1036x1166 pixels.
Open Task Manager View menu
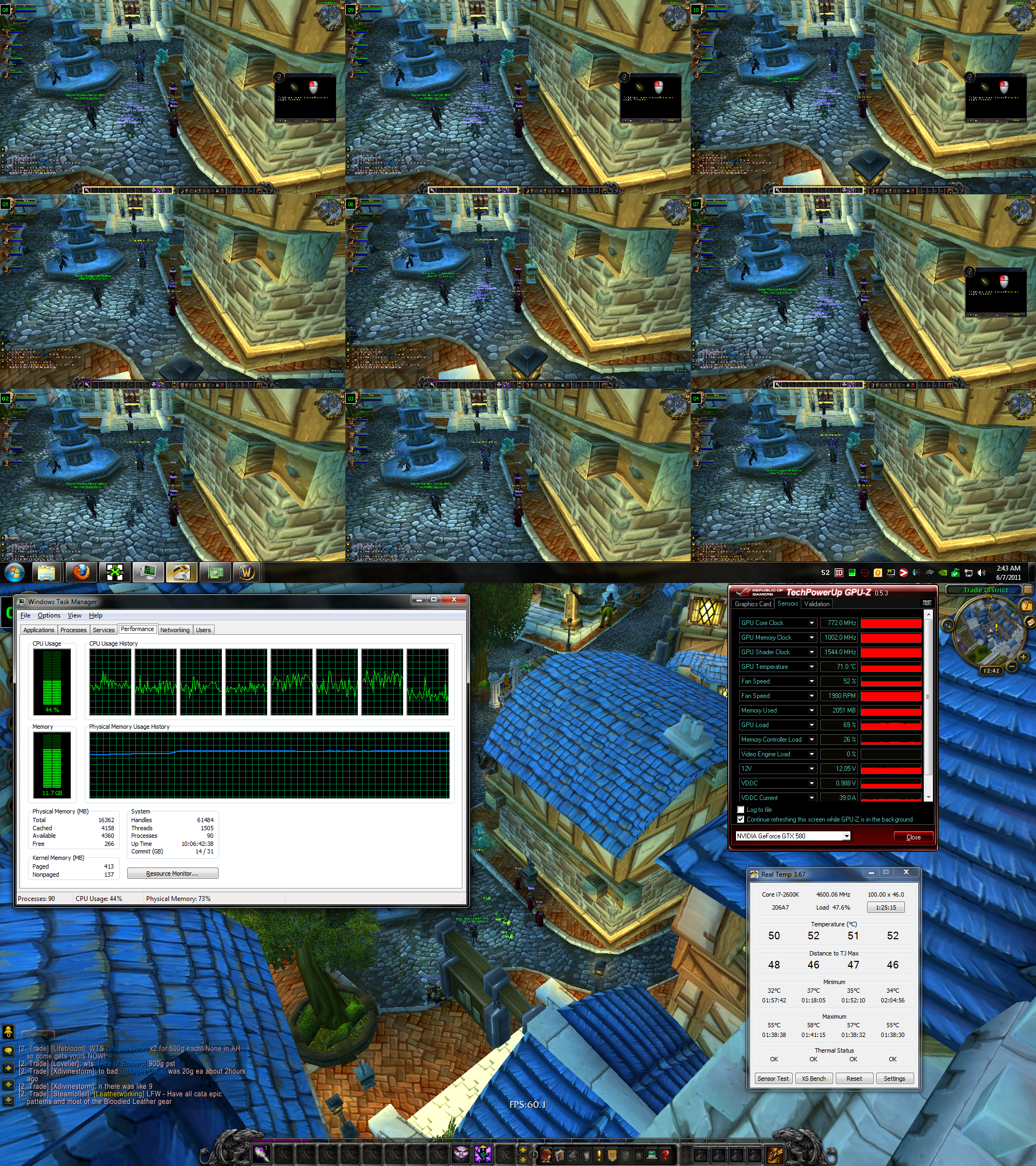coord(74,615)
